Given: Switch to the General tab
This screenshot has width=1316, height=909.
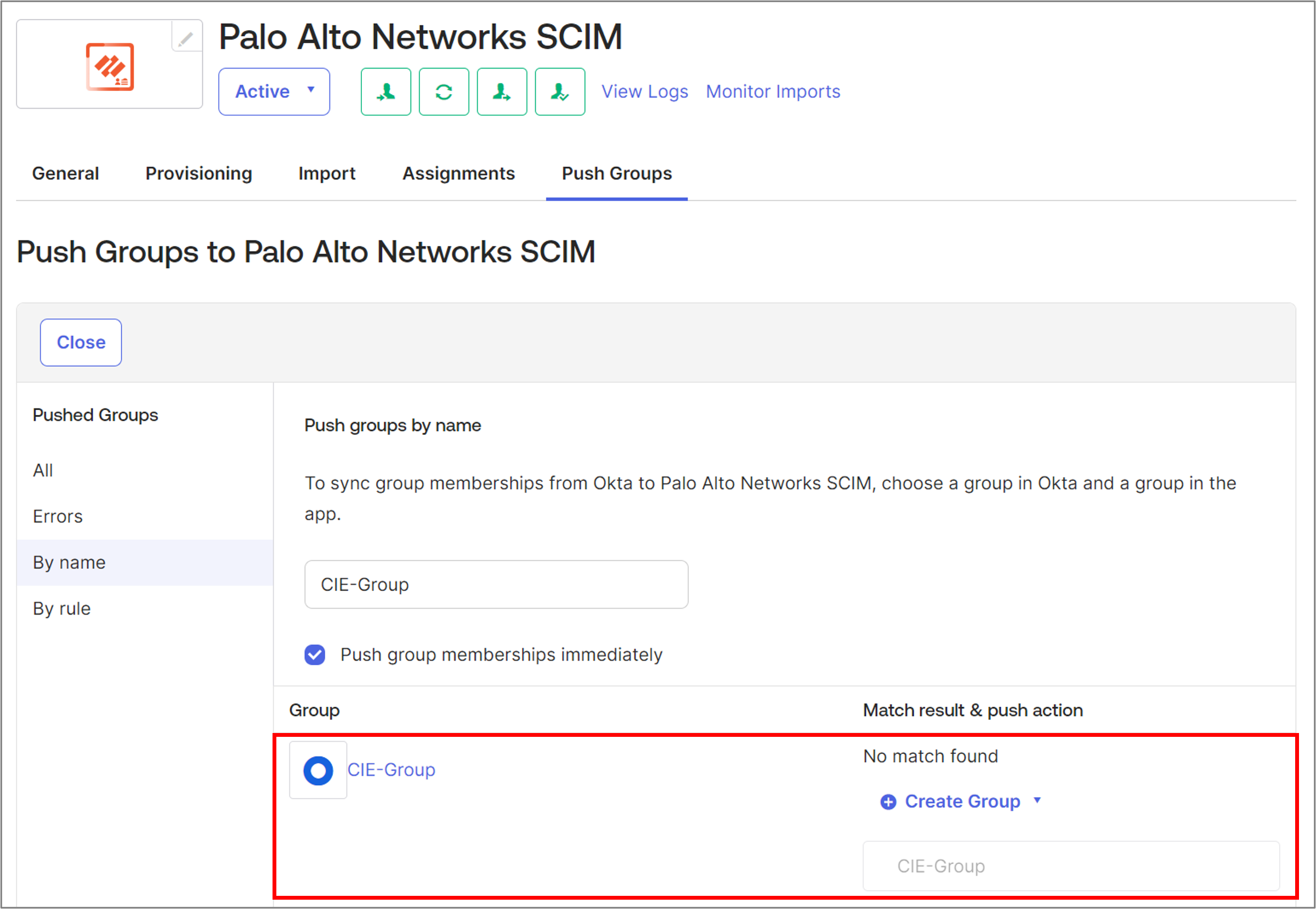Looking at the screenshot, I should pos(65,173).
